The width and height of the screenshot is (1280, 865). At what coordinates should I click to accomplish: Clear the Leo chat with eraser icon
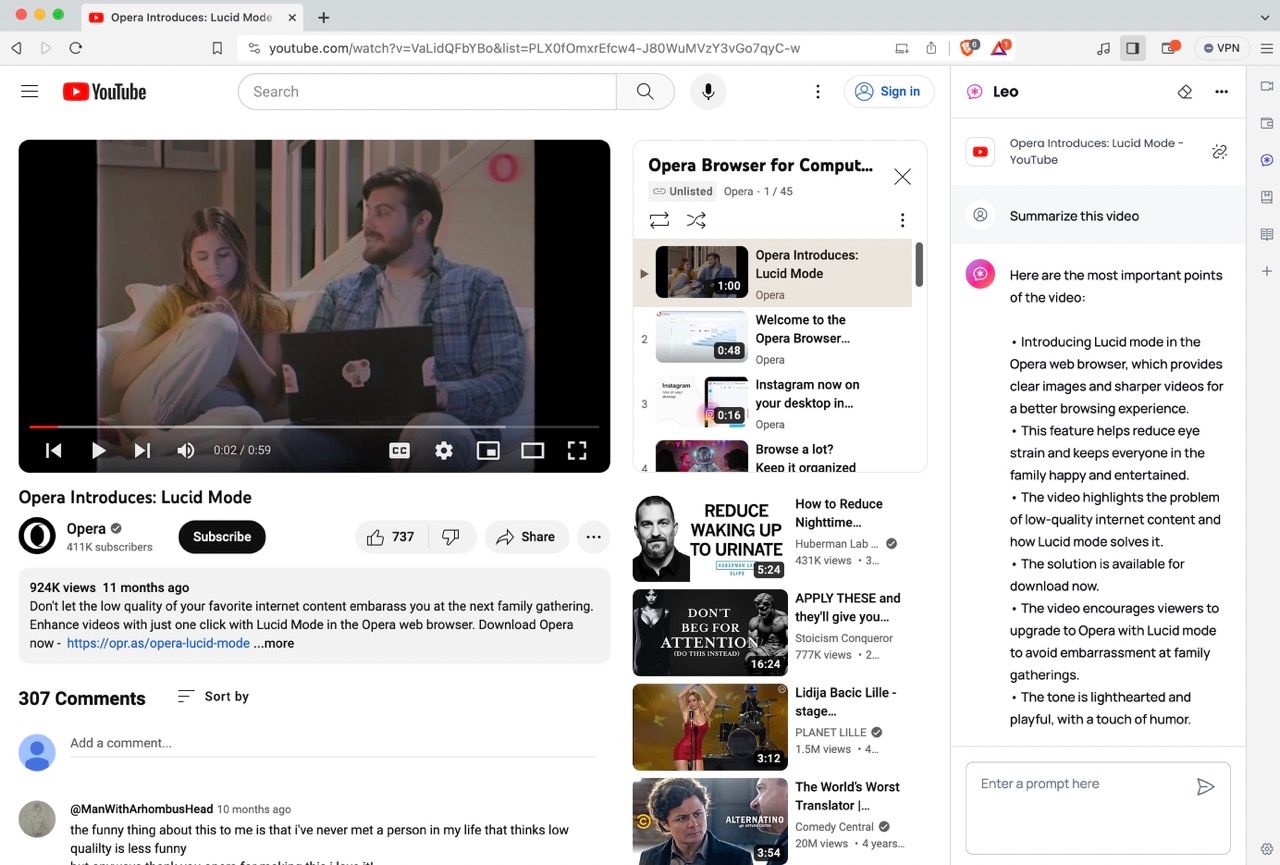(x=1185, y=92)
